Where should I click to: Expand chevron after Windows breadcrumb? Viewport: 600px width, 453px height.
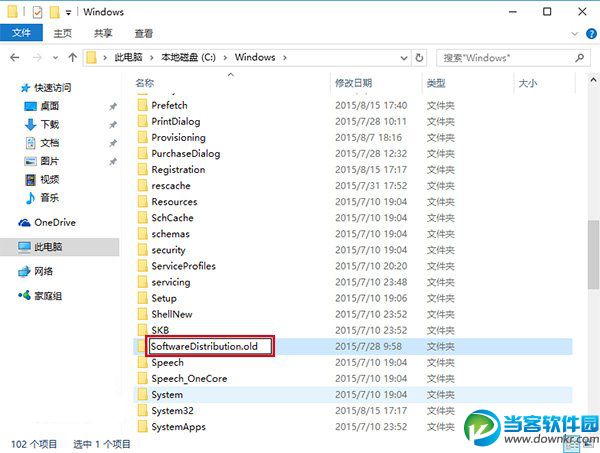(x=285, y=58)
